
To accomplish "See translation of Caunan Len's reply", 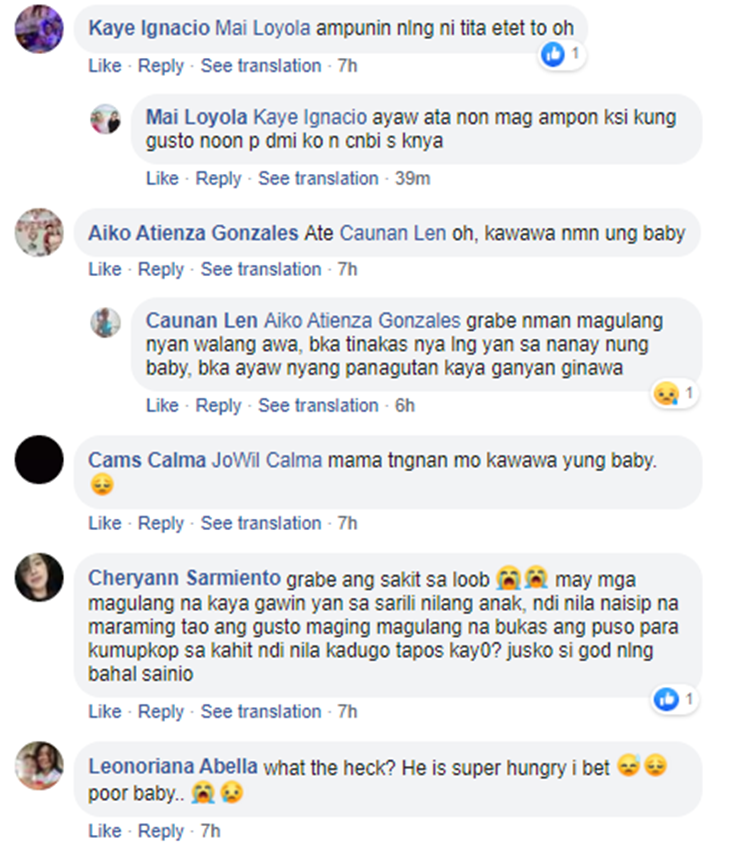I will pos(318,406).
